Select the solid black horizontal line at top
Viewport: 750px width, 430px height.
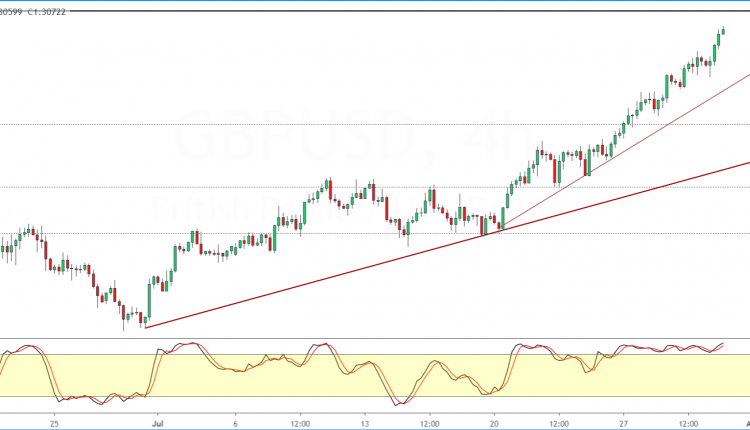(407, 11)
